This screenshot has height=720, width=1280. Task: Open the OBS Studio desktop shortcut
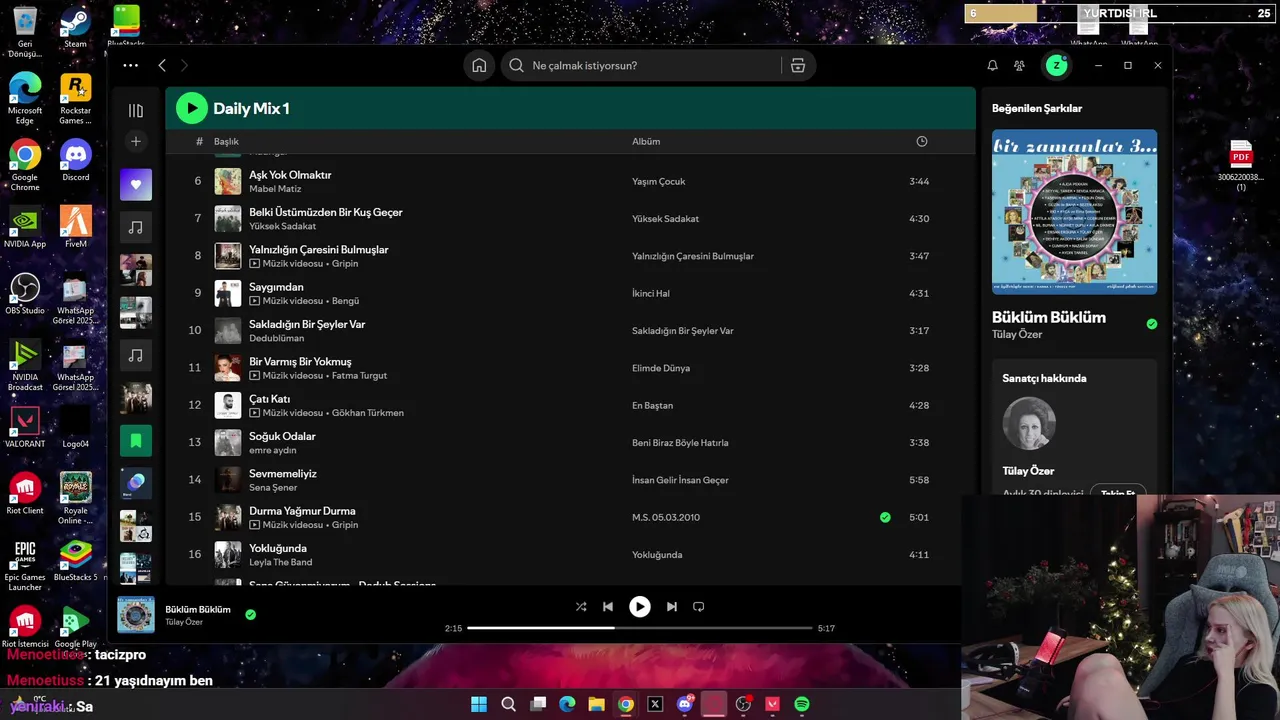pos(25,294)
